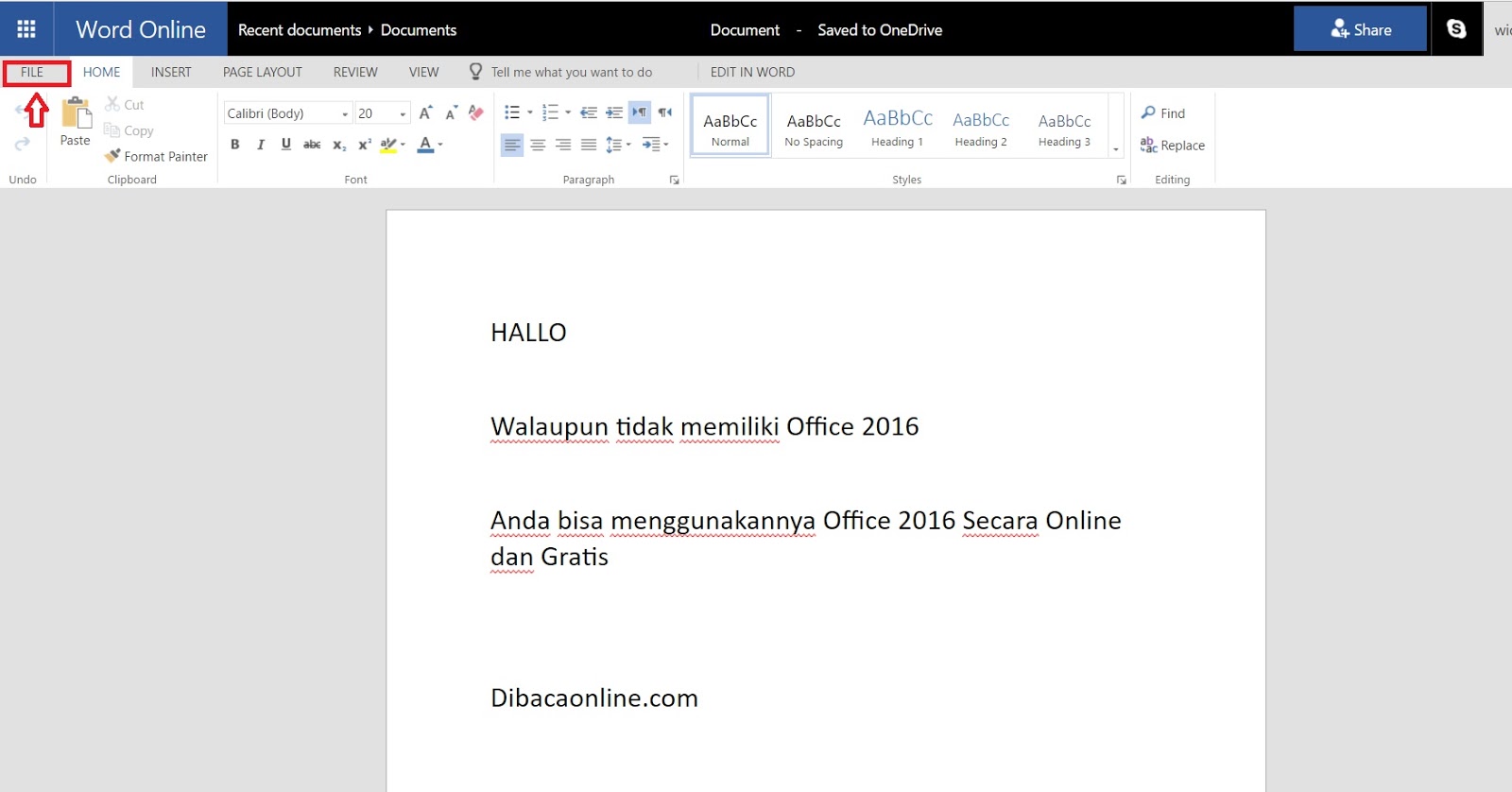This screenshot has width=1512, height=792.
Task: Go to Recent documents breadcrumb
Action: click(300, 30)
